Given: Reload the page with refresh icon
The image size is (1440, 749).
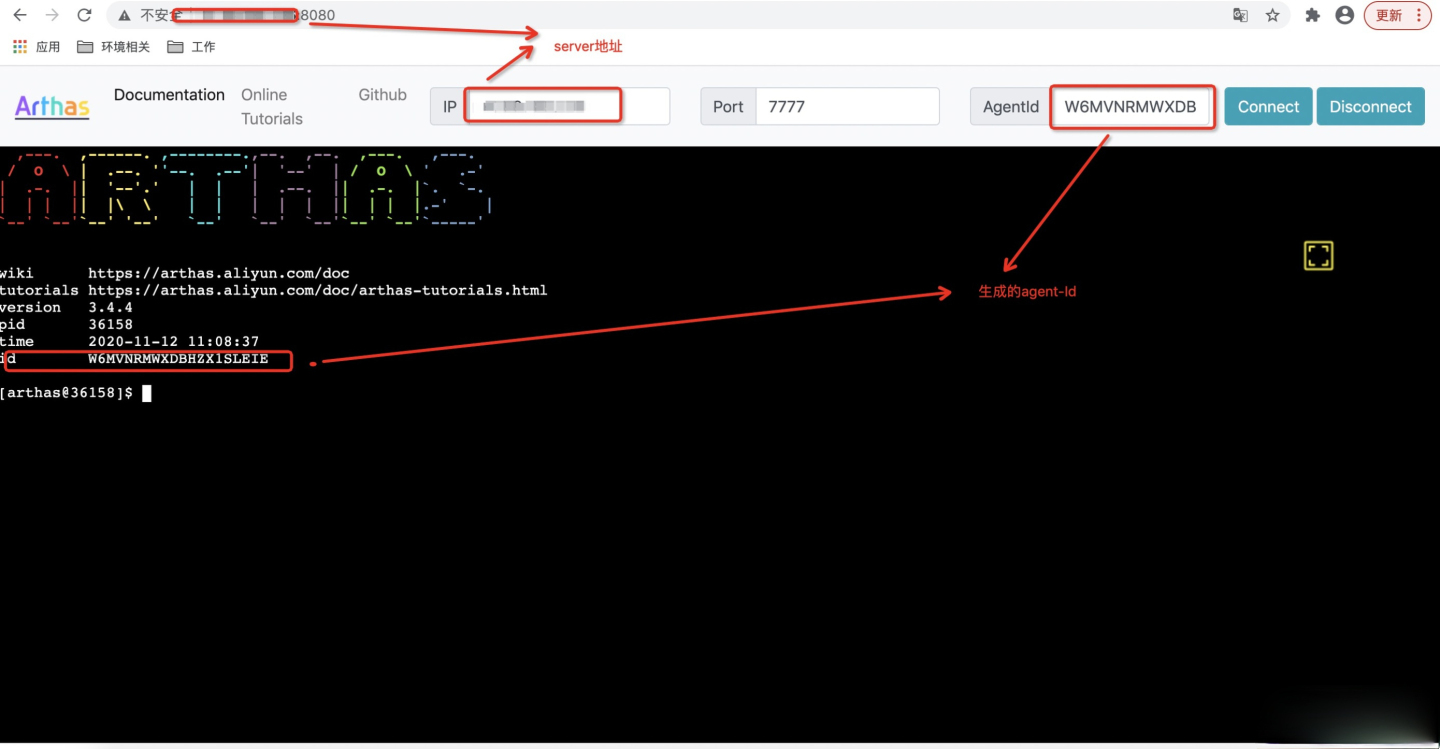Looking at the screenshot, I should (85, 15).
